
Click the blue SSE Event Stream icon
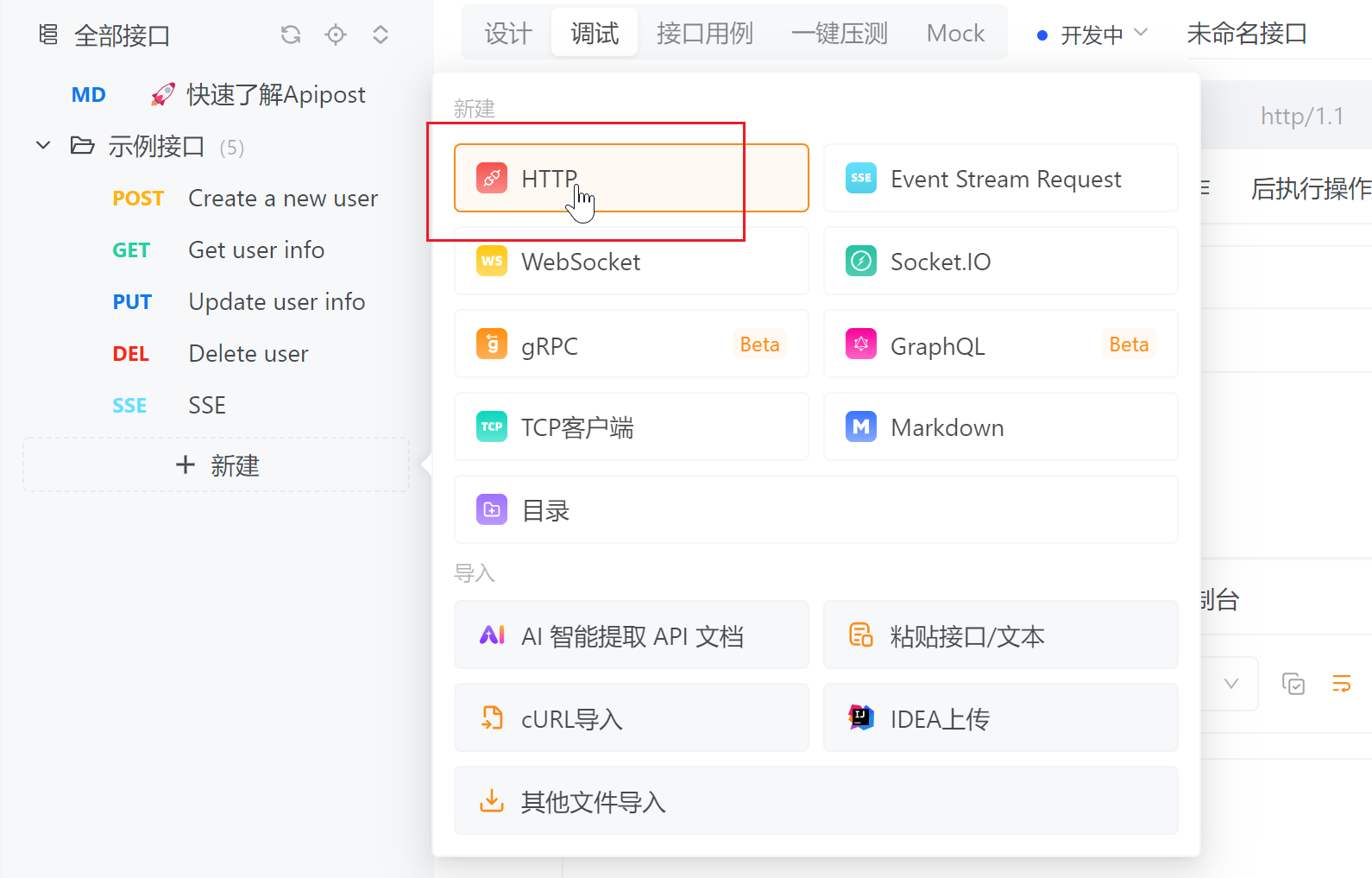861,178
